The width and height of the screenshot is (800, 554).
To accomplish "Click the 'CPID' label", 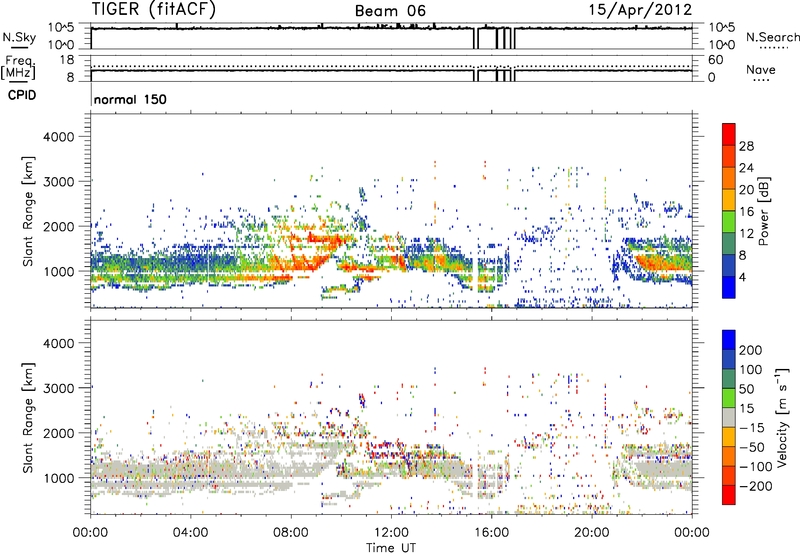I will tap(22, 95).
